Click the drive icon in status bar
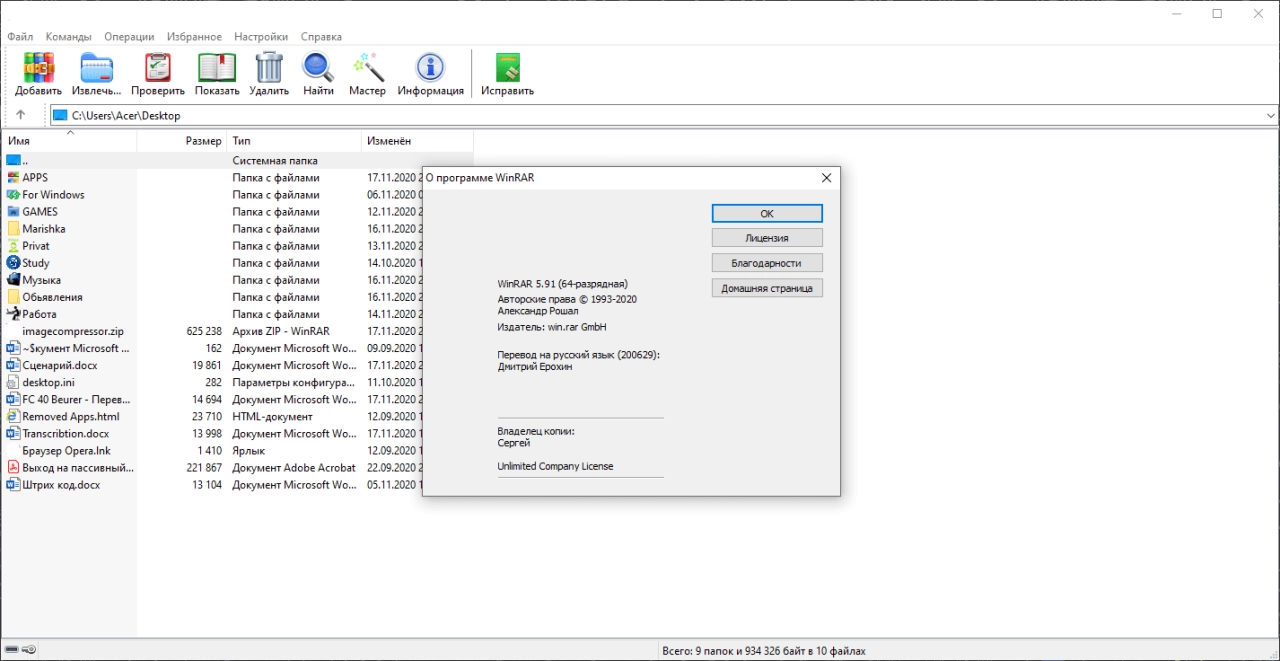Image resolution: width=1280 pixels, height=661 pixels. coord(12,650)
